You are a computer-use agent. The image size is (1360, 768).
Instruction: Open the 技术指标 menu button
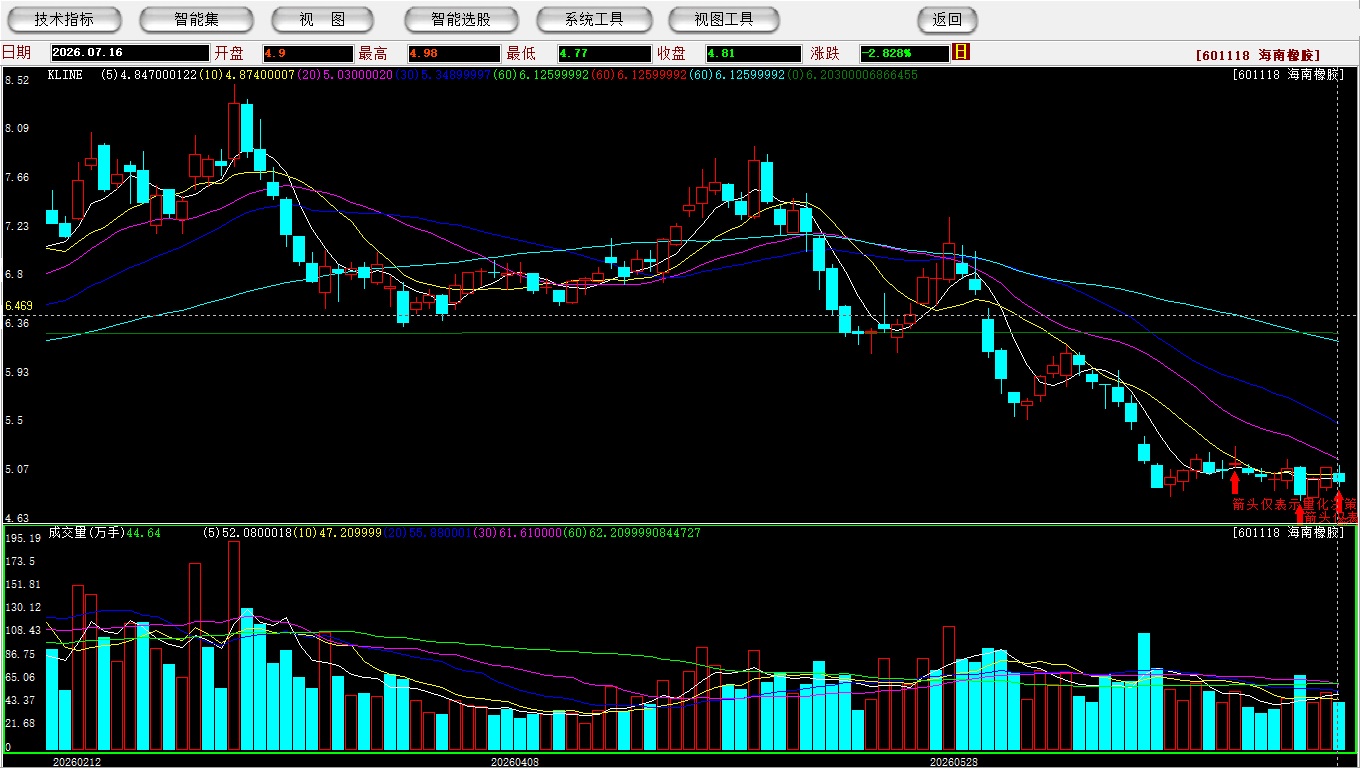[x=64, y=19]
